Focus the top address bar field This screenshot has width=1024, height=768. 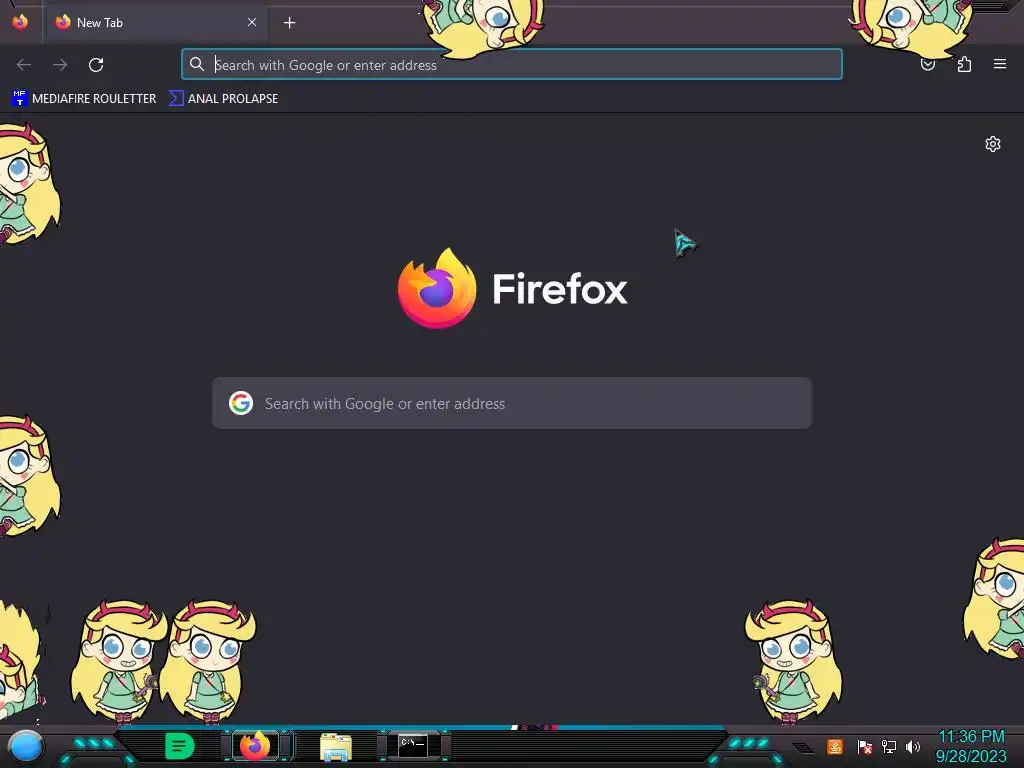pyautogui.click(x=512, y=64)
